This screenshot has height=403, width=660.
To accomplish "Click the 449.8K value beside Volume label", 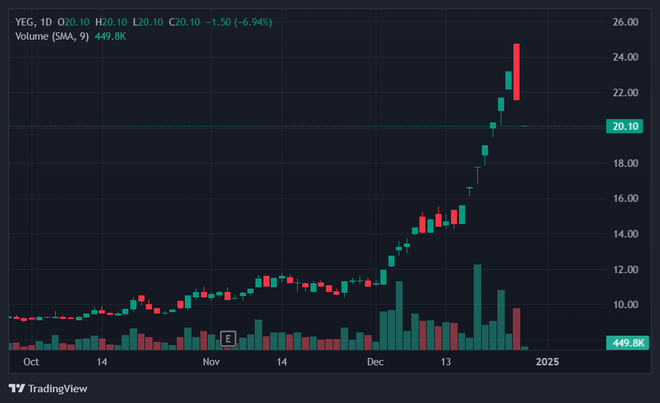I will [110, 37].
